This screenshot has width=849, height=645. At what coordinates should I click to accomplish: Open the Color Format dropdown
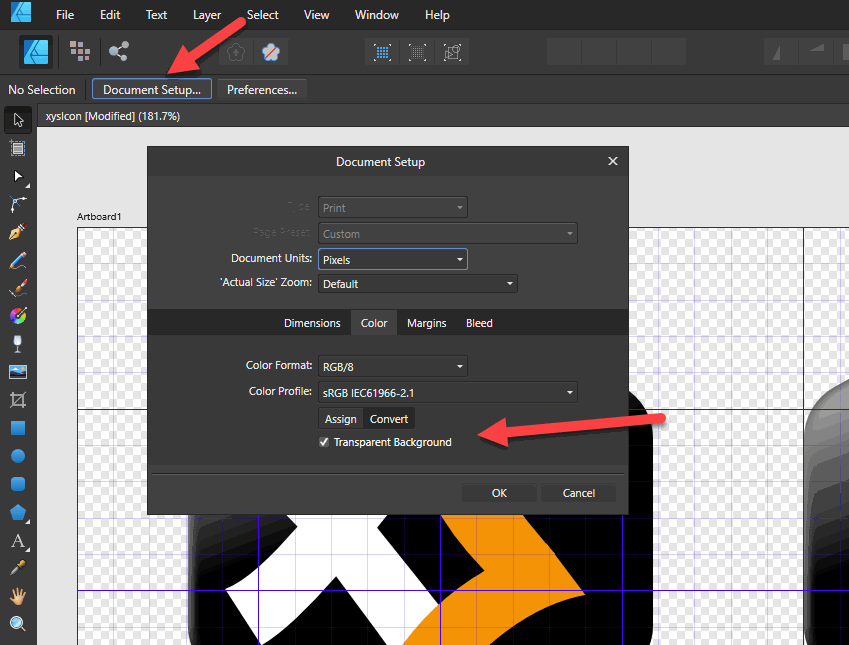[393, 367]
